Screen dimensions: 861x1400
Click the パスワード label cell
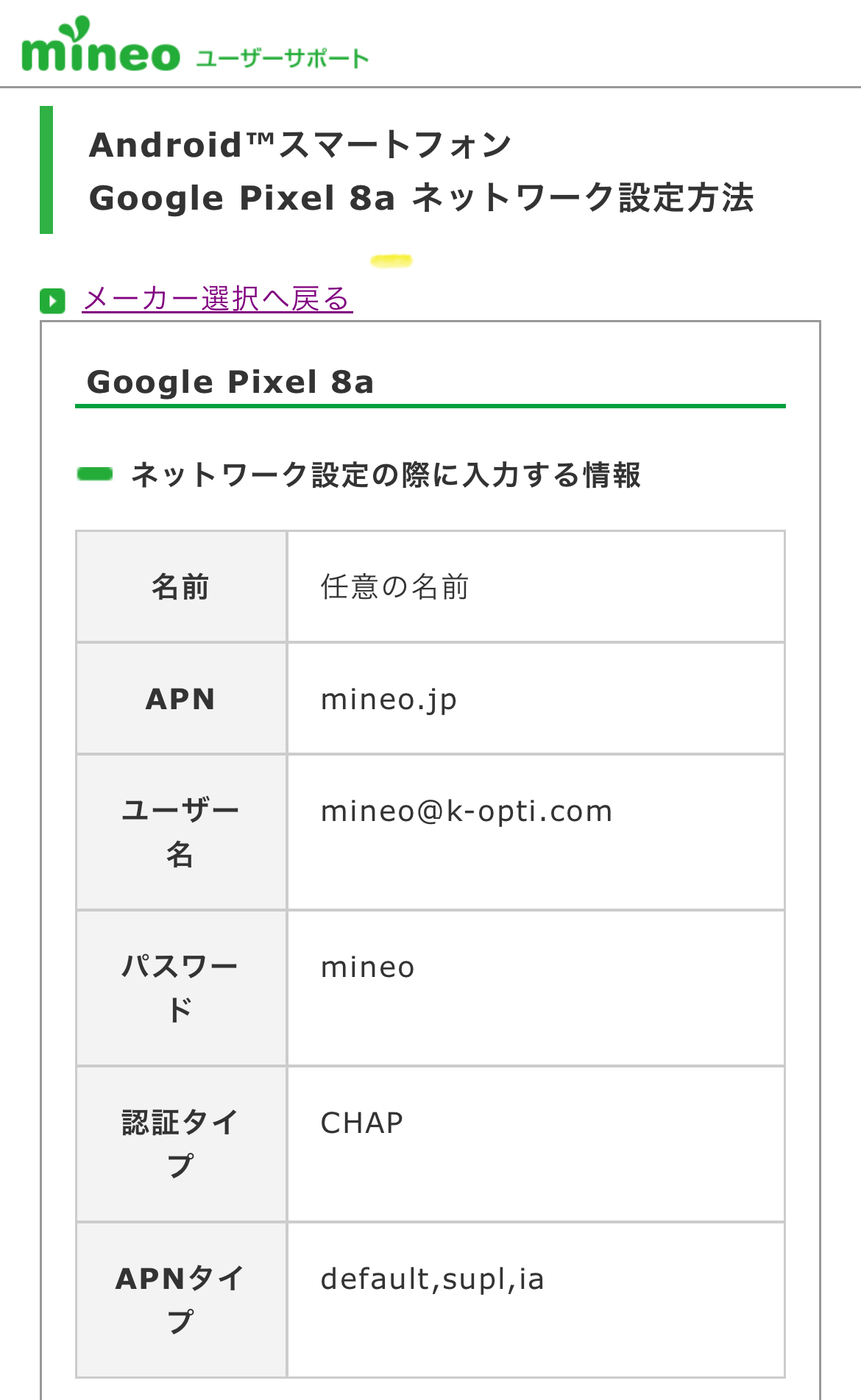click(181, 988)
